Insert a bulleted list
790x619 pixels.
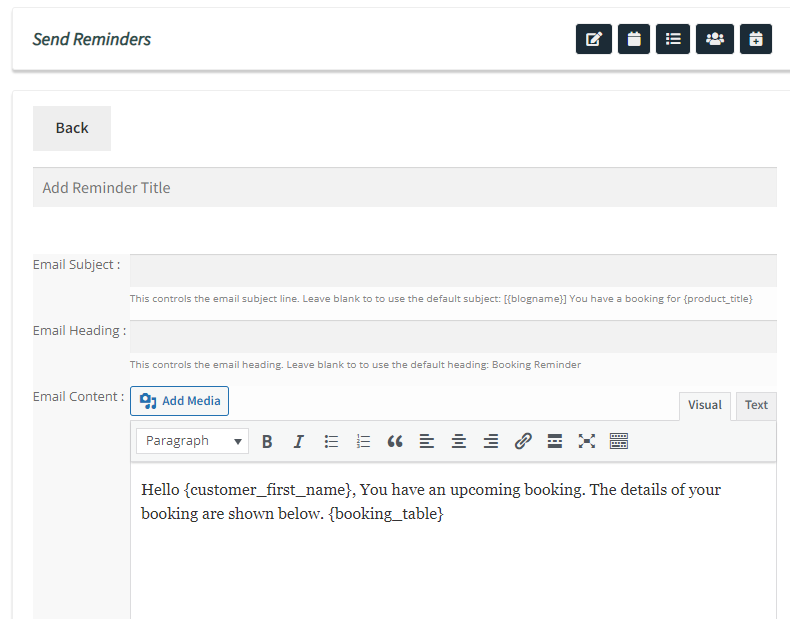[x=331, y=441]
